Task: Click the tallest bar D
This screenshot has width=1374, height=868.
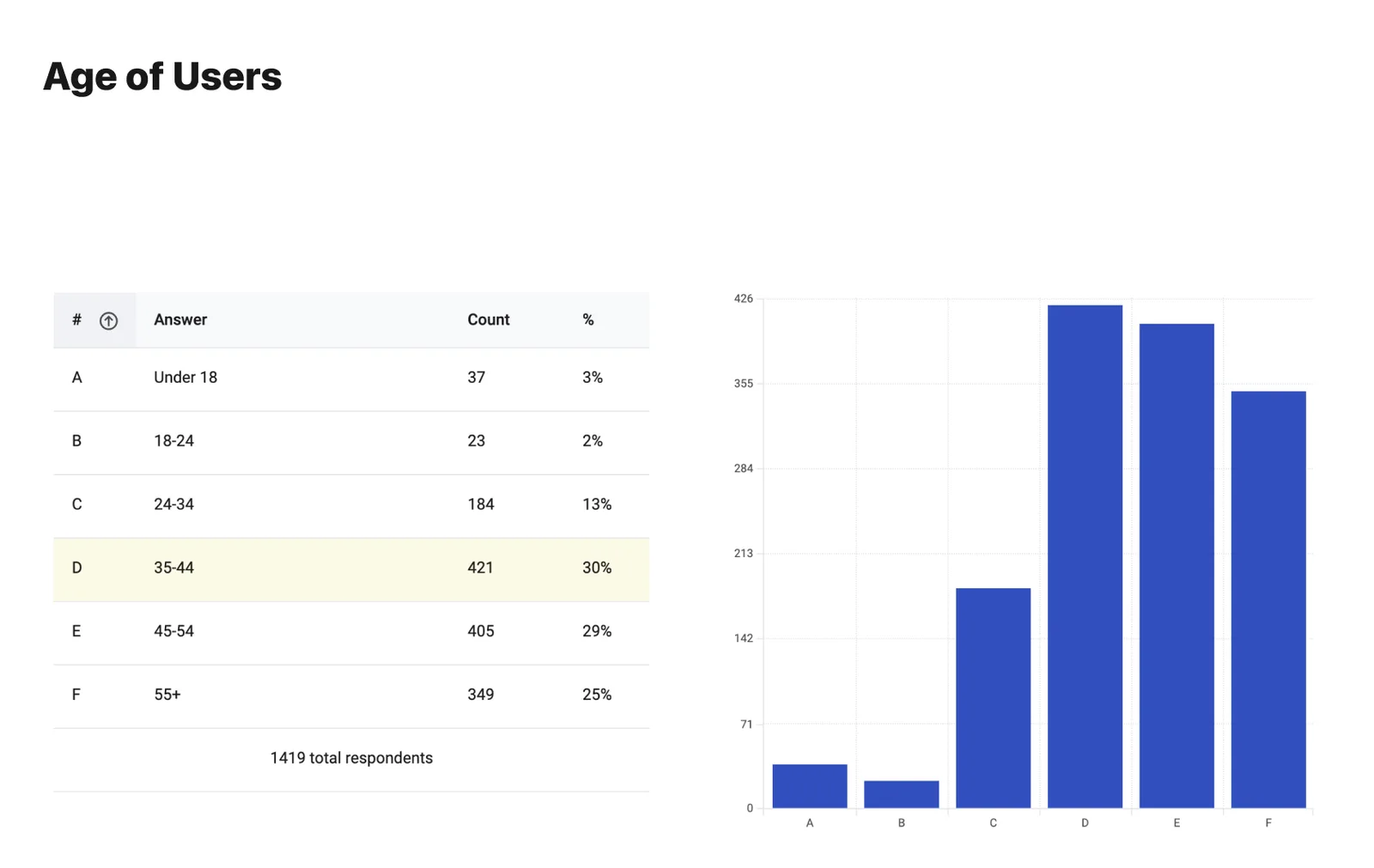Action: pyautogui.click(x=1085, y=556)
